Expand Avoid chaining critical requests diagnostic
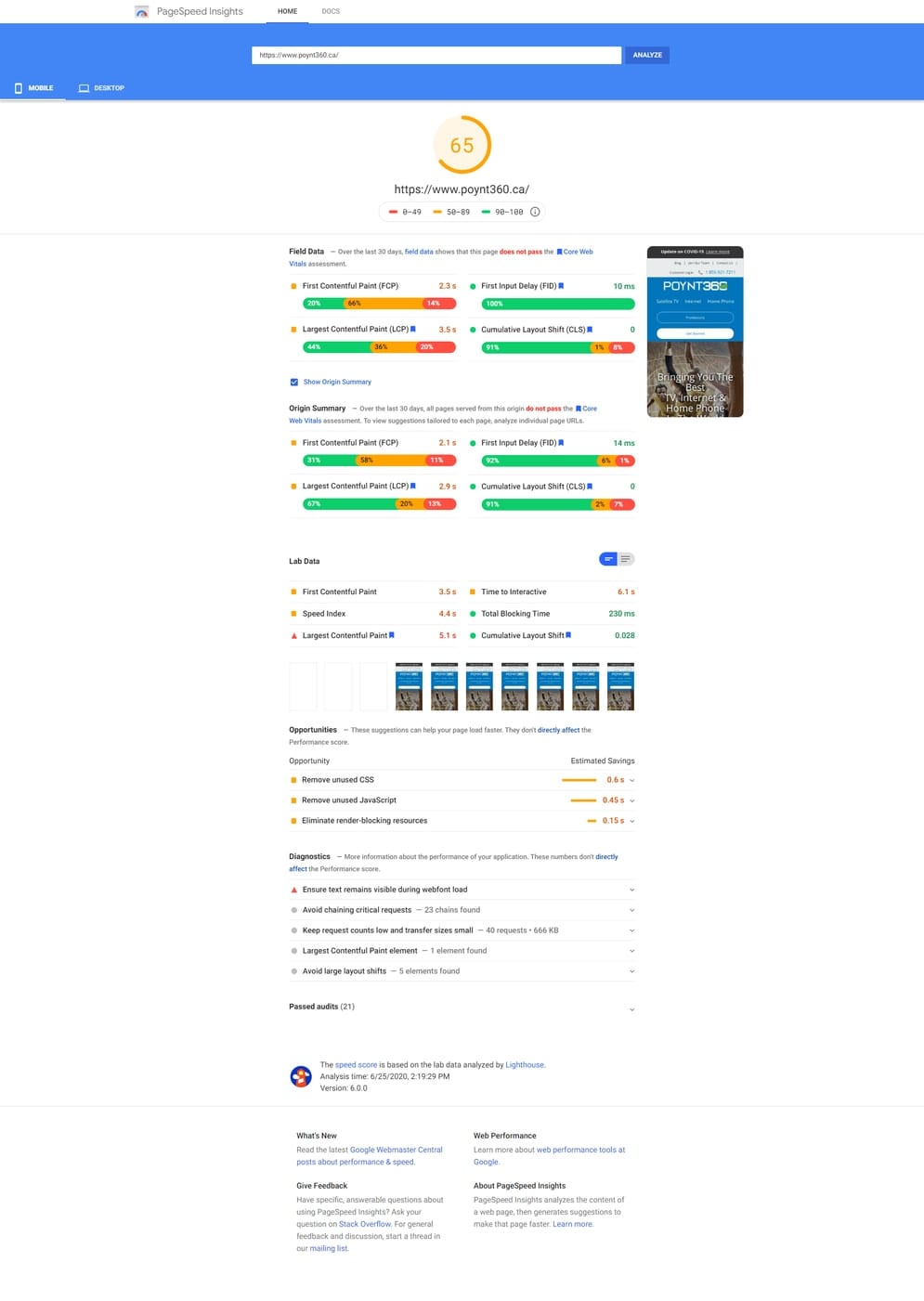Screen dimensions: 924x1301 point(632,910)
